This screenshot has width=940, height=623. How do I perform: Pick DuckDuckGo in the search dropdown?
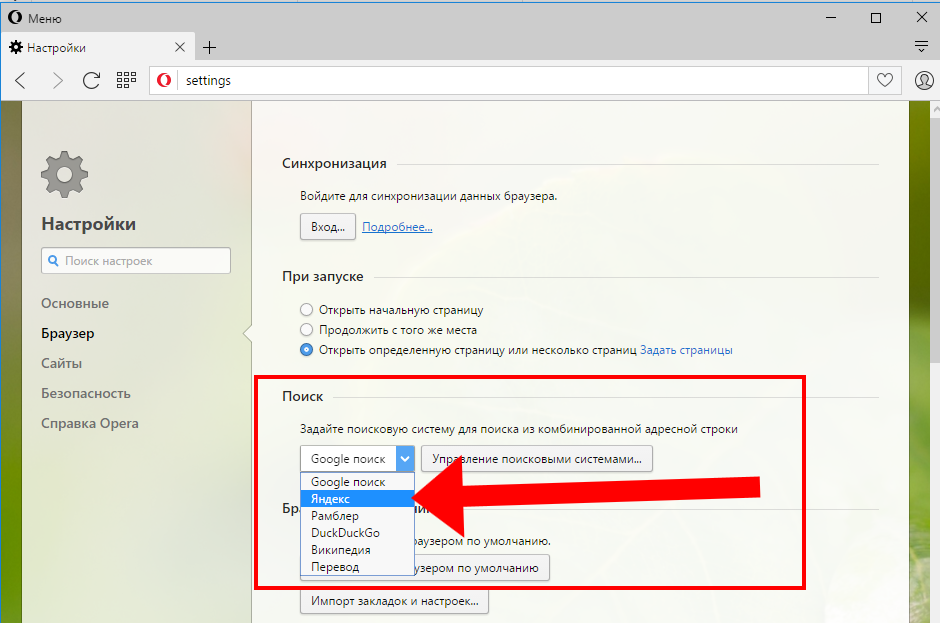345,533
